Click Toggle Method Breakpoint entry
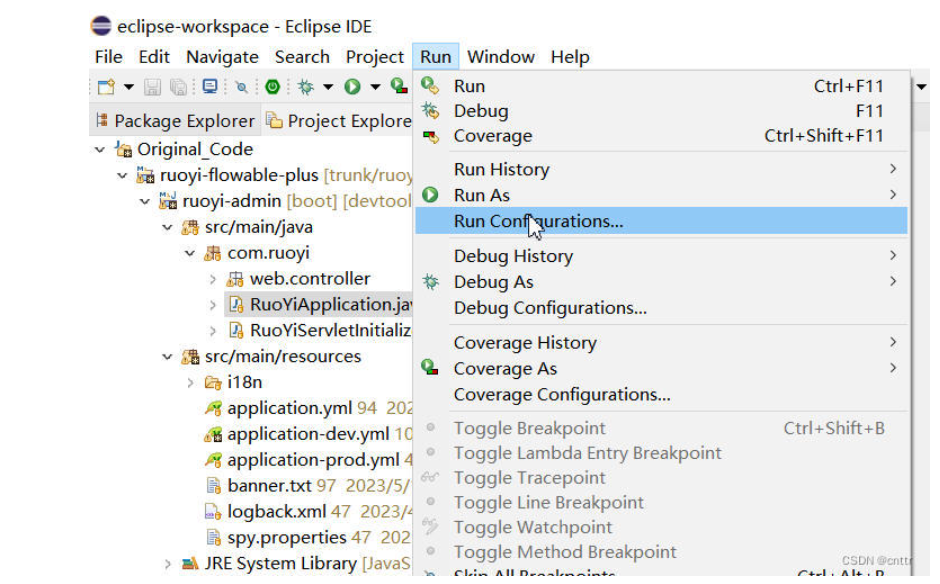 pyautogui.click(x=661, y=552)
